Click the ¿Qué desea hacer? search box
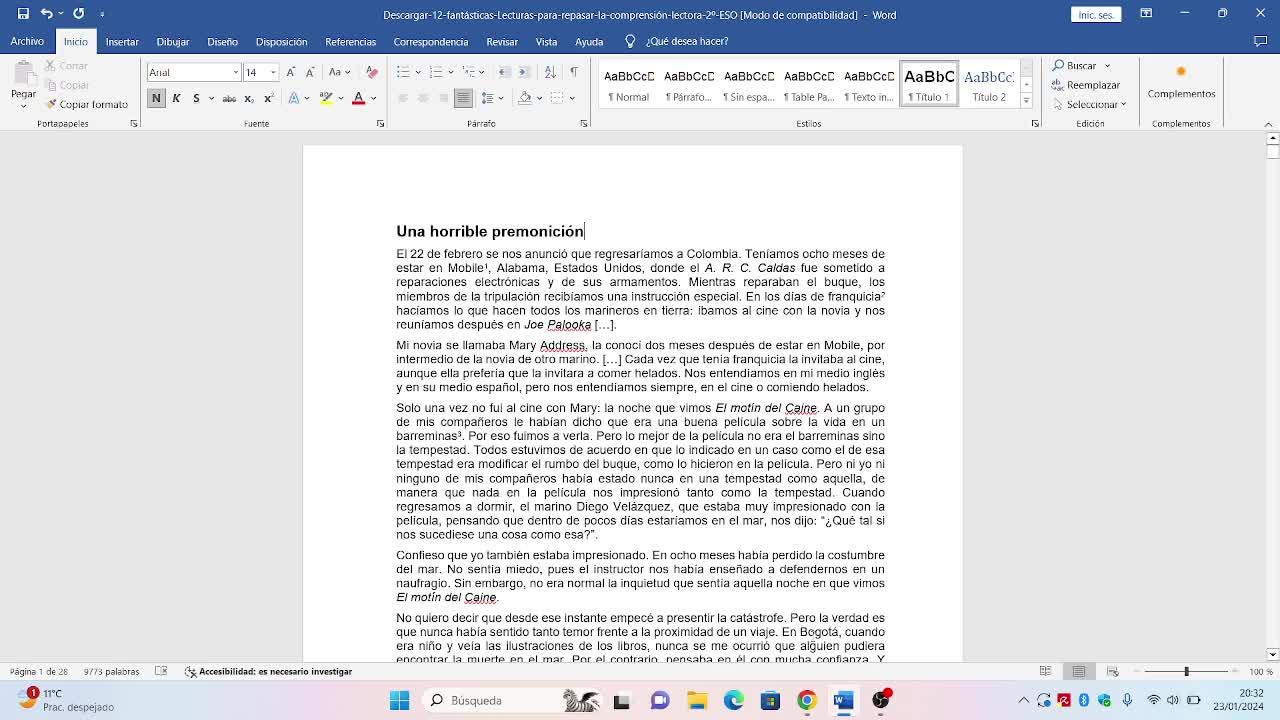The height and width of the screenshot is (720, 1280). 676,41
